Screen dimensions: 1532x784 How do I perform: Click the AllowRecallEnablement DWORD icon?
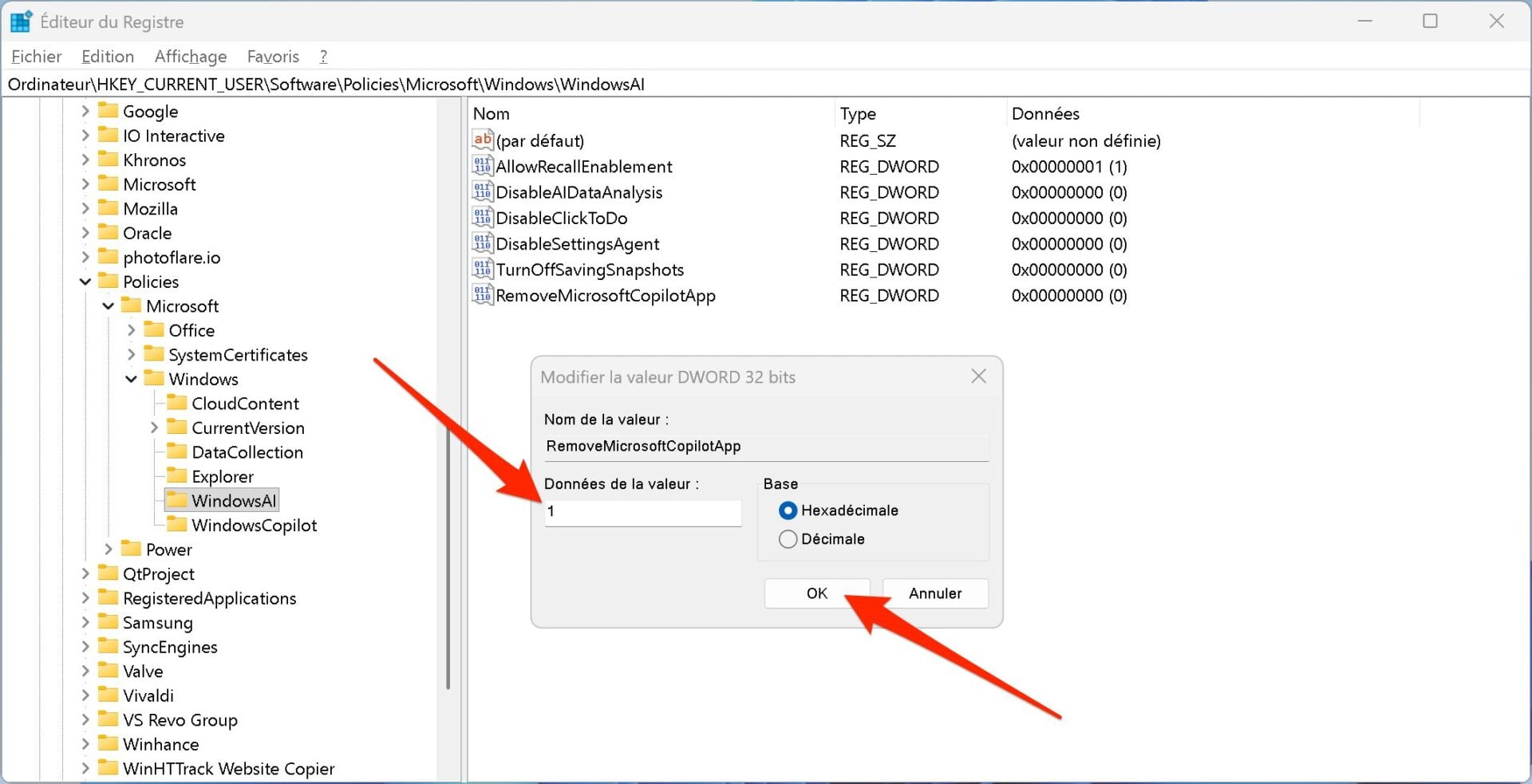coord(483,166)
